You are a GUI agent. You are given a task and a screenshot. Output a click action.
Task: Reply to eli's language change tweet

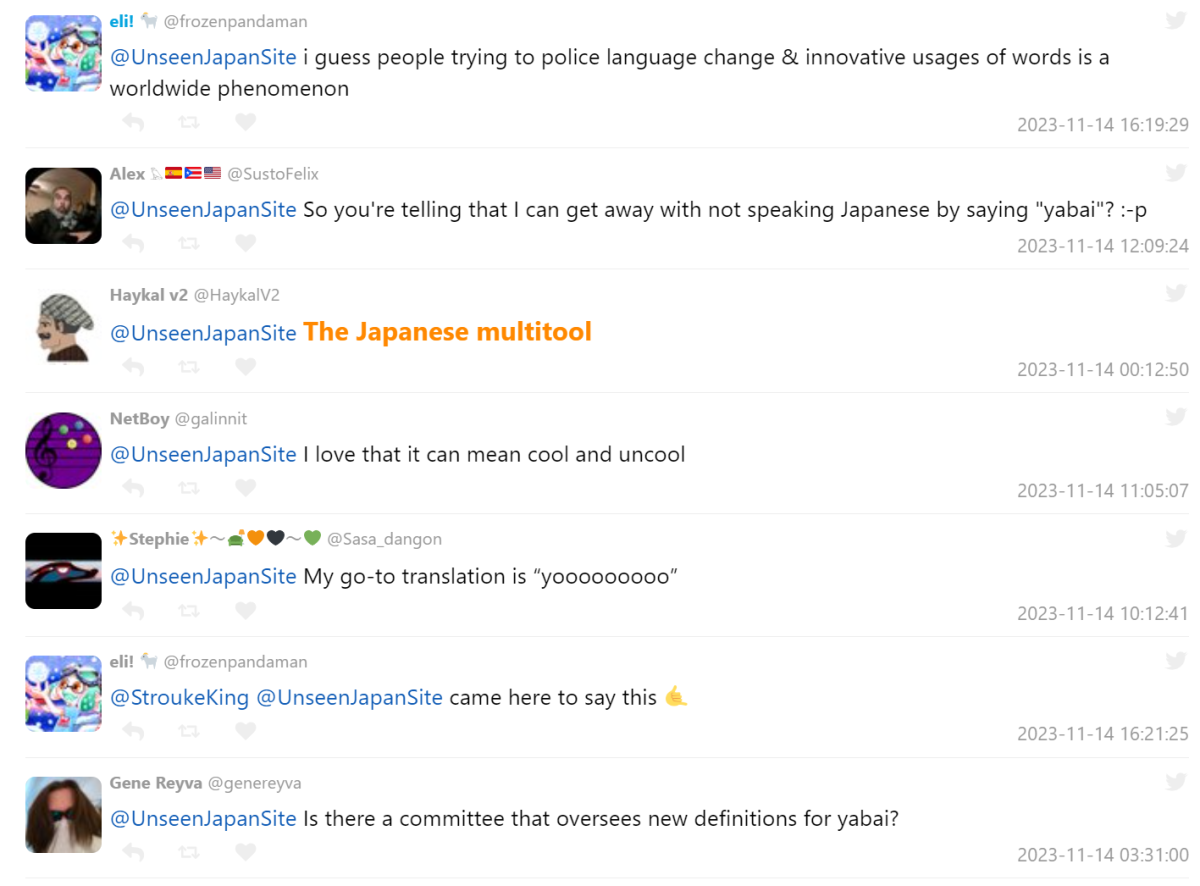pyautogui.click(x=133, y=122)
